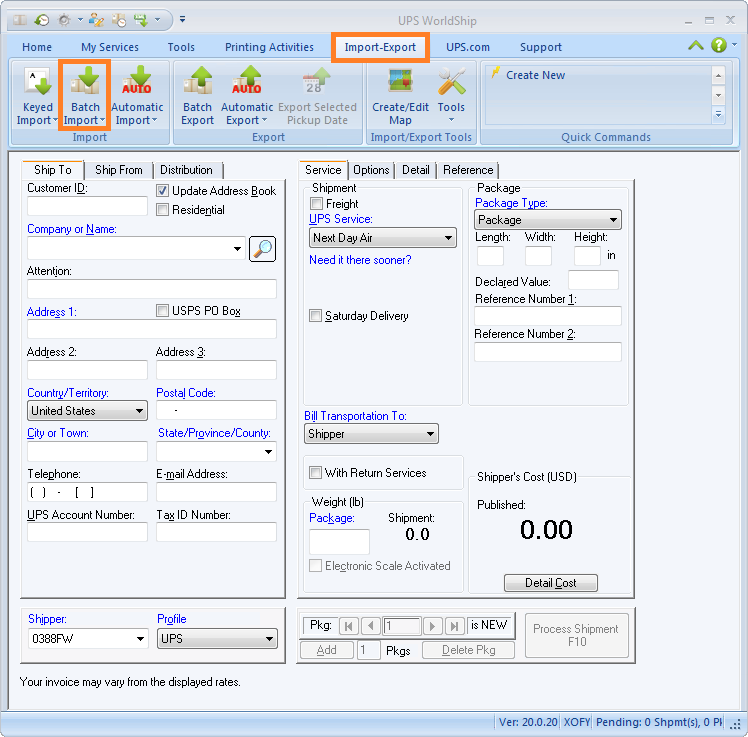Click the Detail Cost button
Screen dimensions: 748x737
coord(551,583)
